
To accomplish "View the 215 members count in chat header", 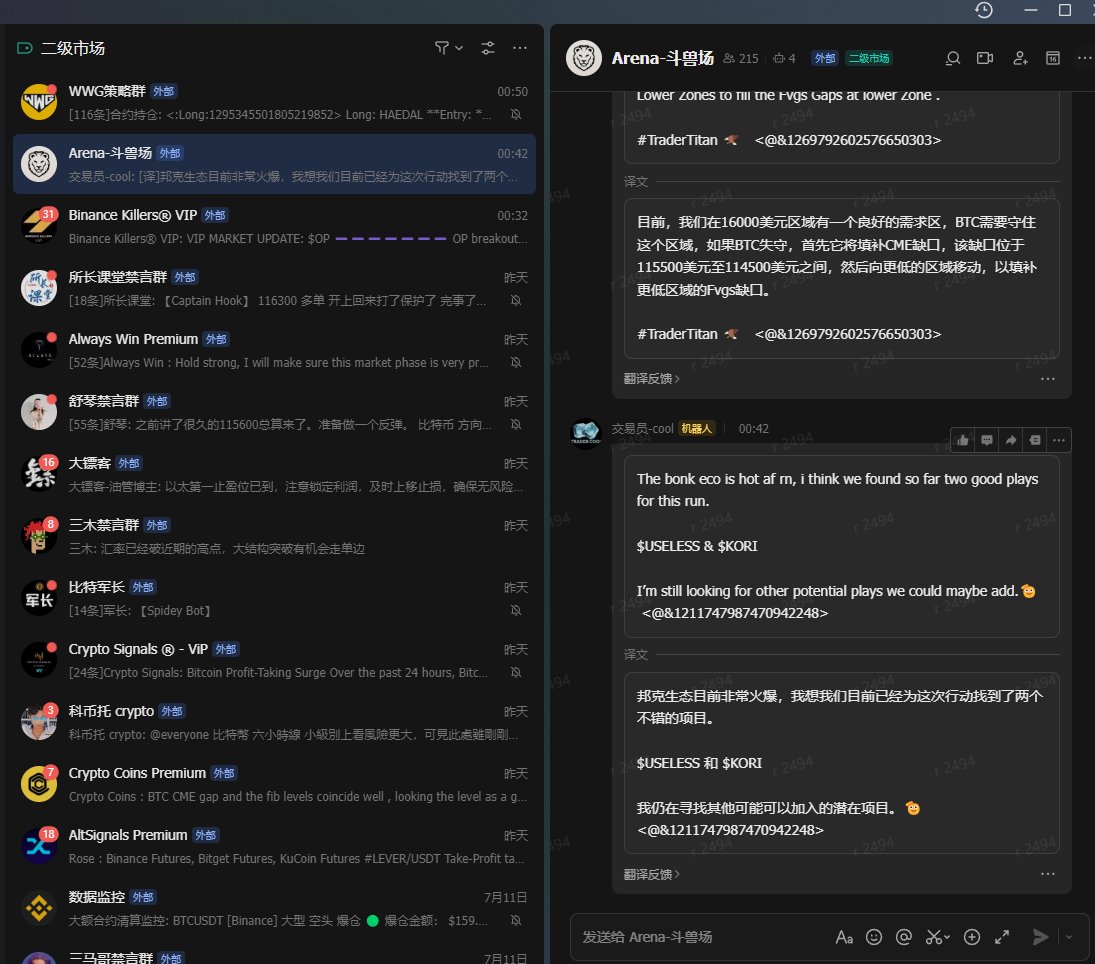I will coord(741,59).
